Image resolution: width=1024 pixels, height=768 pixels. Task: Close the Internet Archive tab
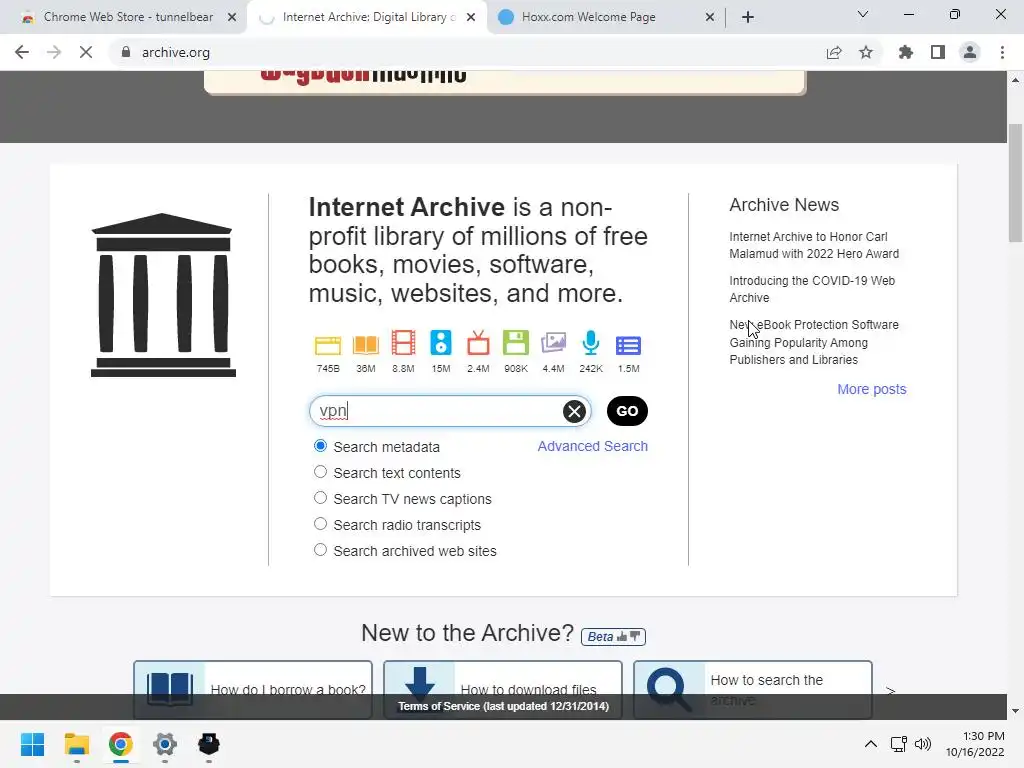[x=471, y=17]
